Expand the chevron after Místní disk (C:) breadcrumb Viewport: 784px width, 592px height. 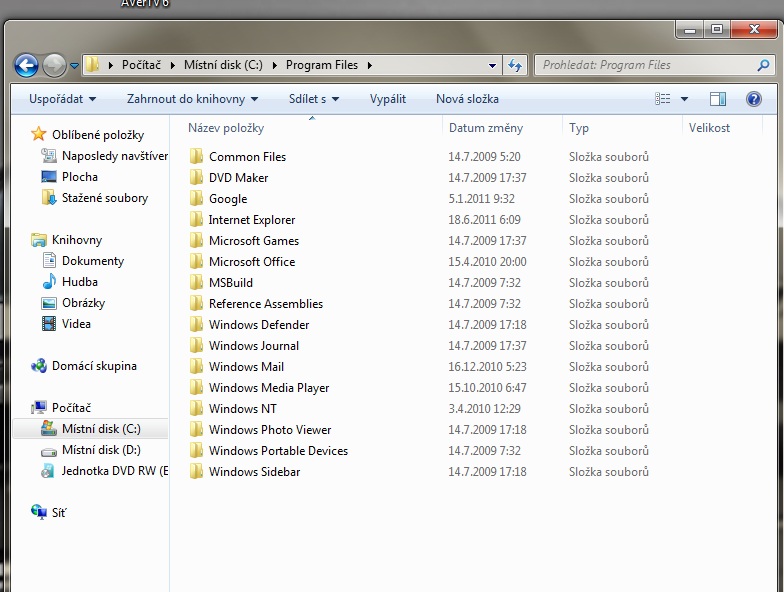coord(274,65)
